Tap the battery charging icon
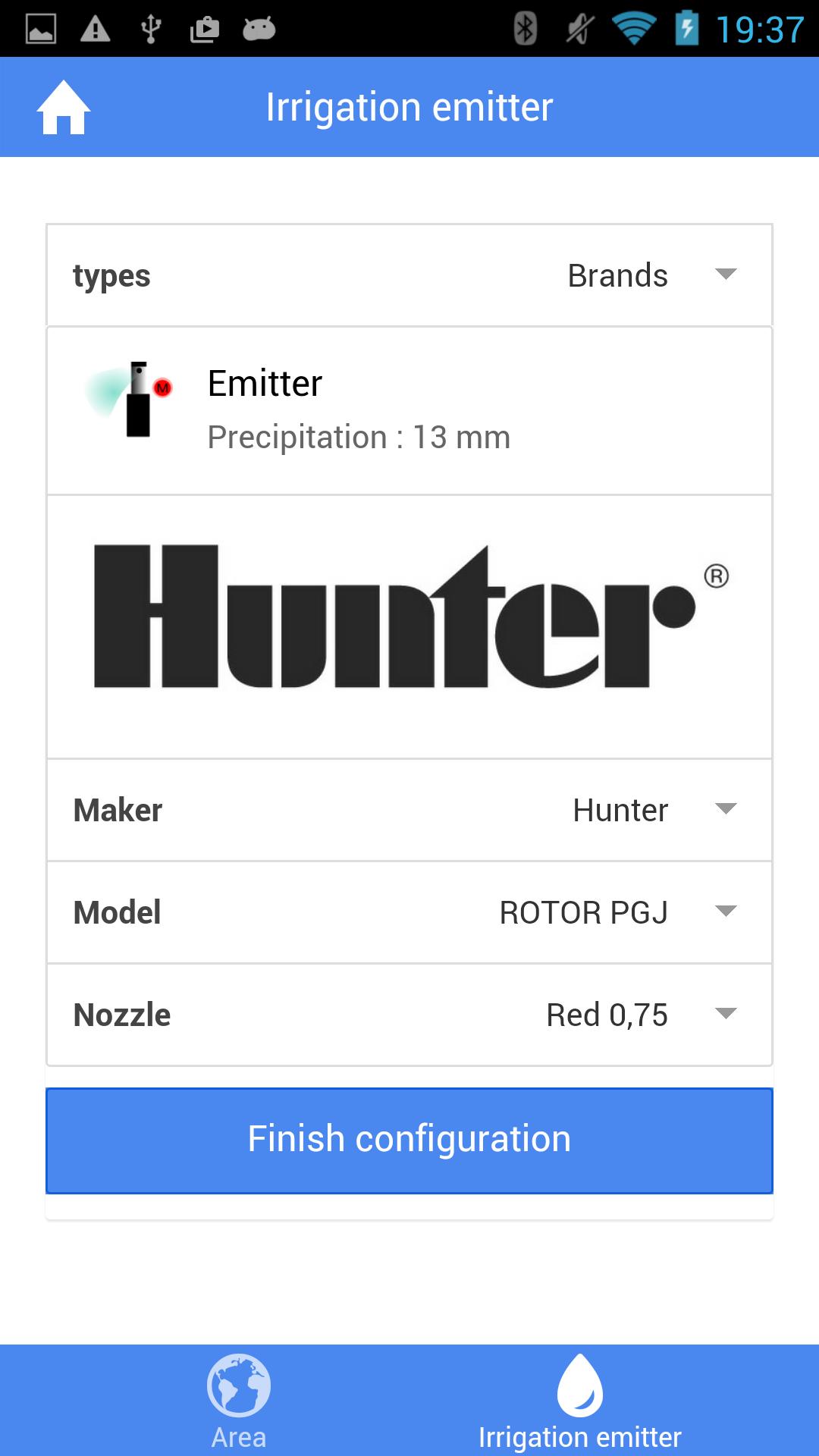This screenshot has height=1456, width=819. coord(686,29)
